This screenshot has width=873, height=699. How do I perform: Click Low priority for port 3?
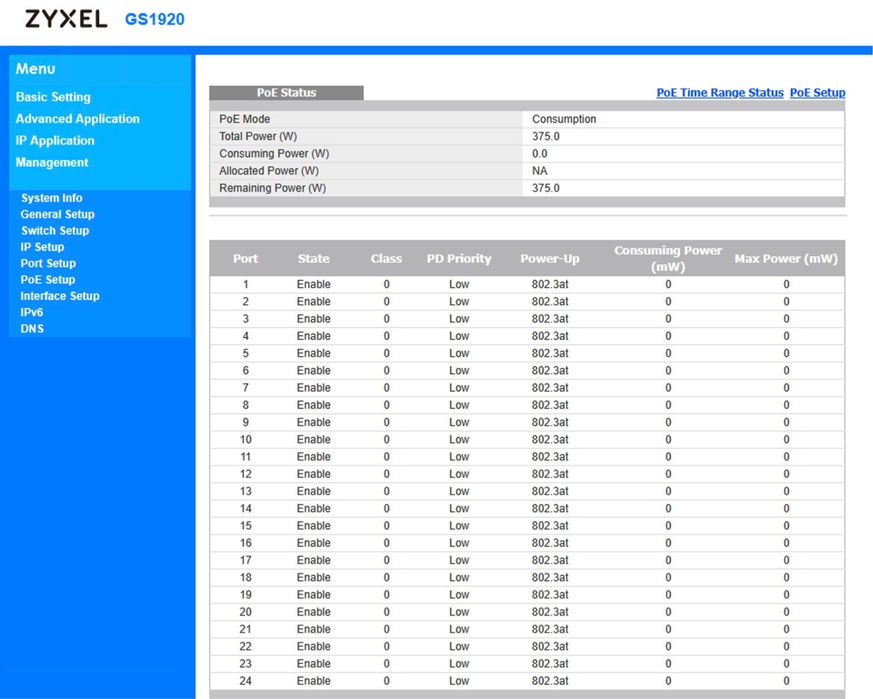459,319
